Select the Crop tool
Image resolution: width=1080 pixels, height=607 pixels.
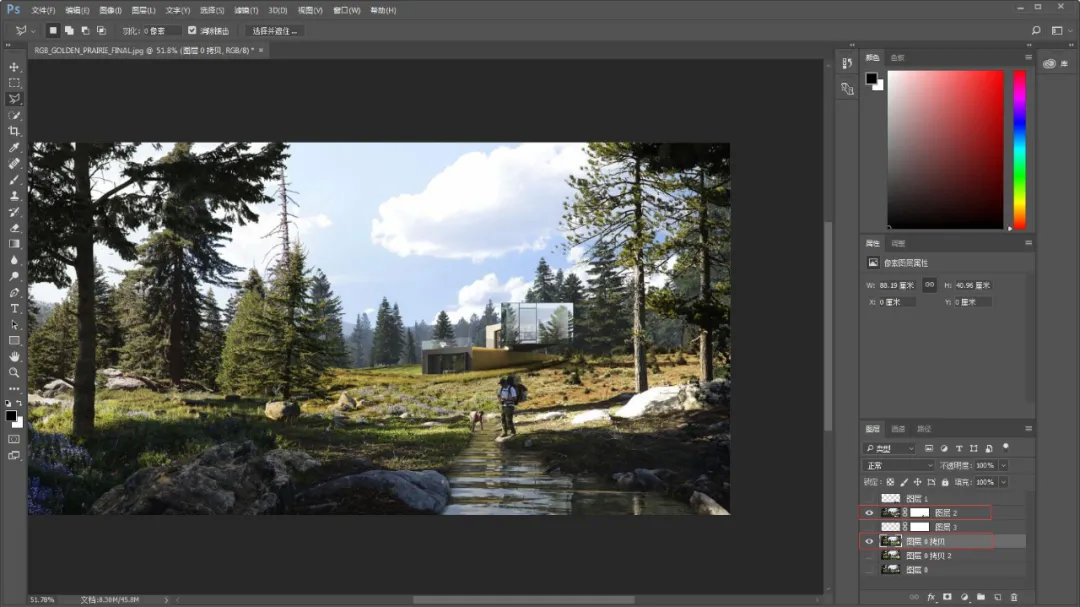pyautogui.click(x=14, y=131)
